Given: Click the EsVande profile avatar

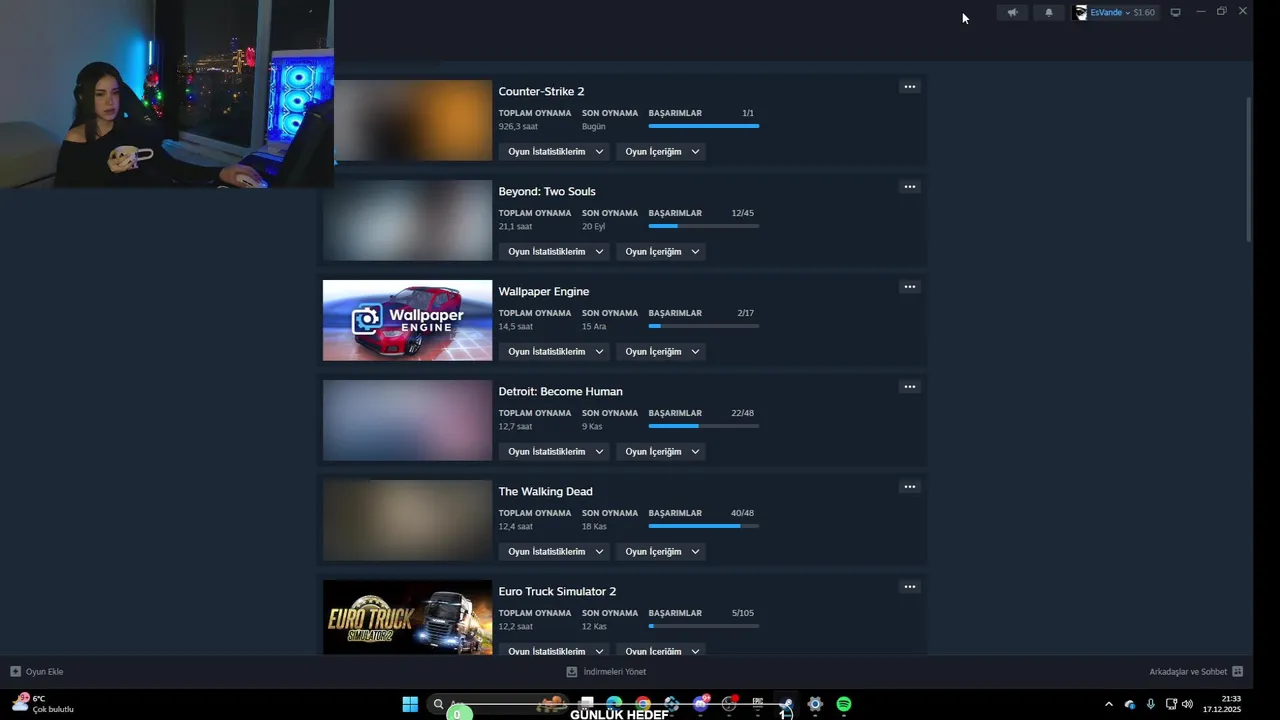Looking at the screenshot, I should click(1081, 13).
